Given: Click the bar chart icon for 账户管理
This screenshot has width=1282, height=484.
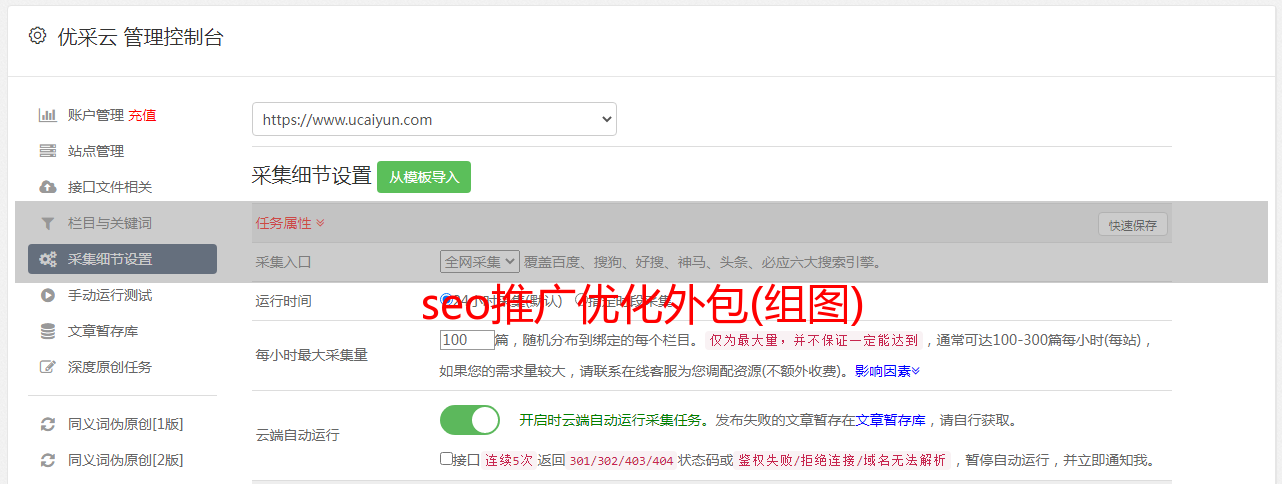Looking at the screenshot, I should pyautogui.click(x=47, y=115).
